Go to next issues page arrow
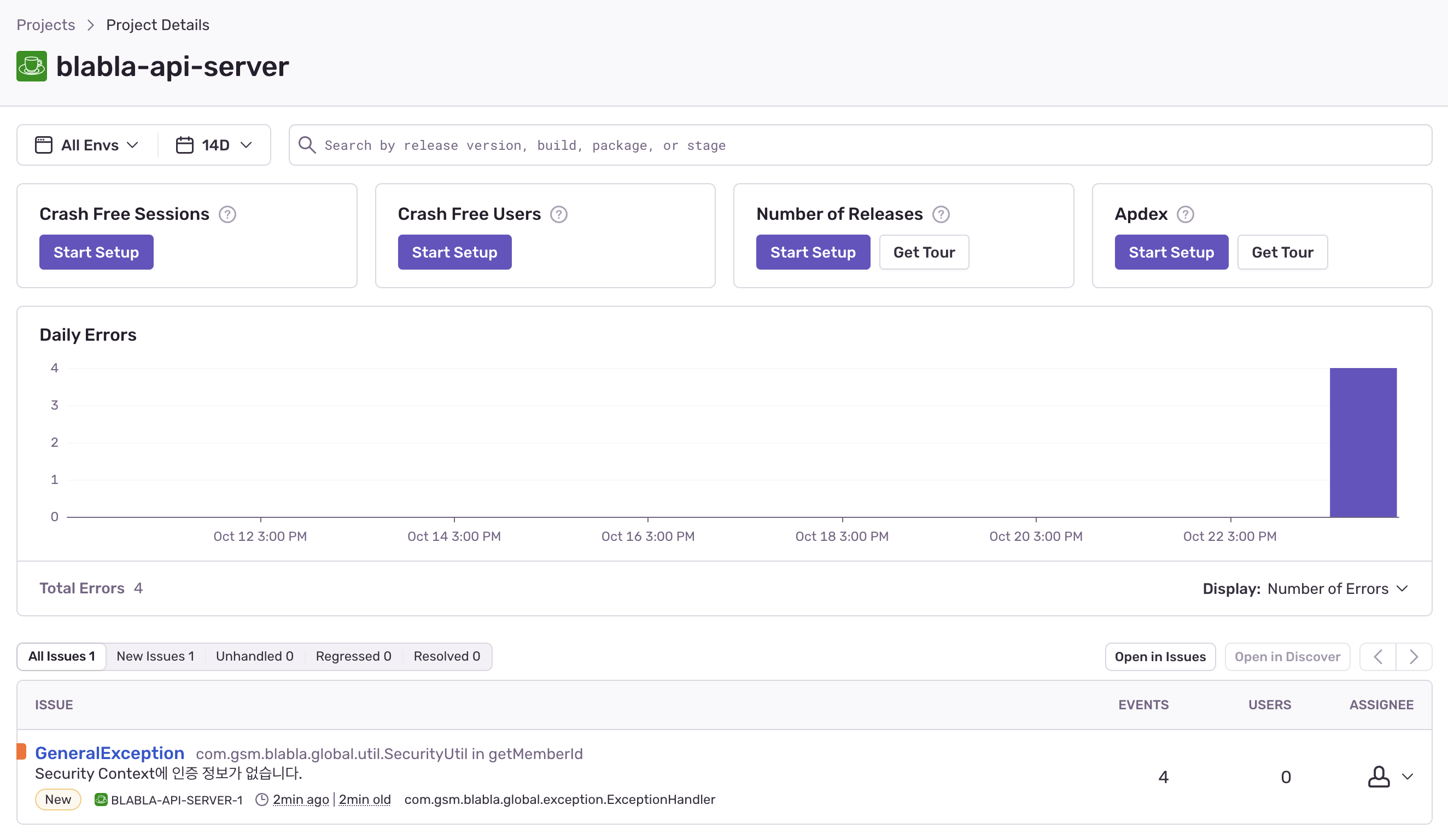This screenshot has height=840, width=1448. 1414,656
